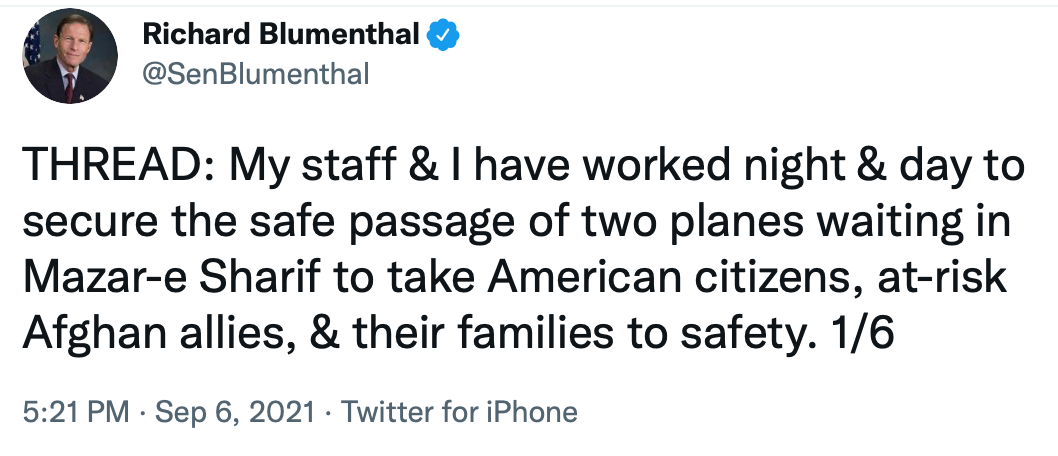This screenshot has height=456, width=1058.
Task: Click the Richard Blumenthal display name
Action: click(x=281, y=36)
